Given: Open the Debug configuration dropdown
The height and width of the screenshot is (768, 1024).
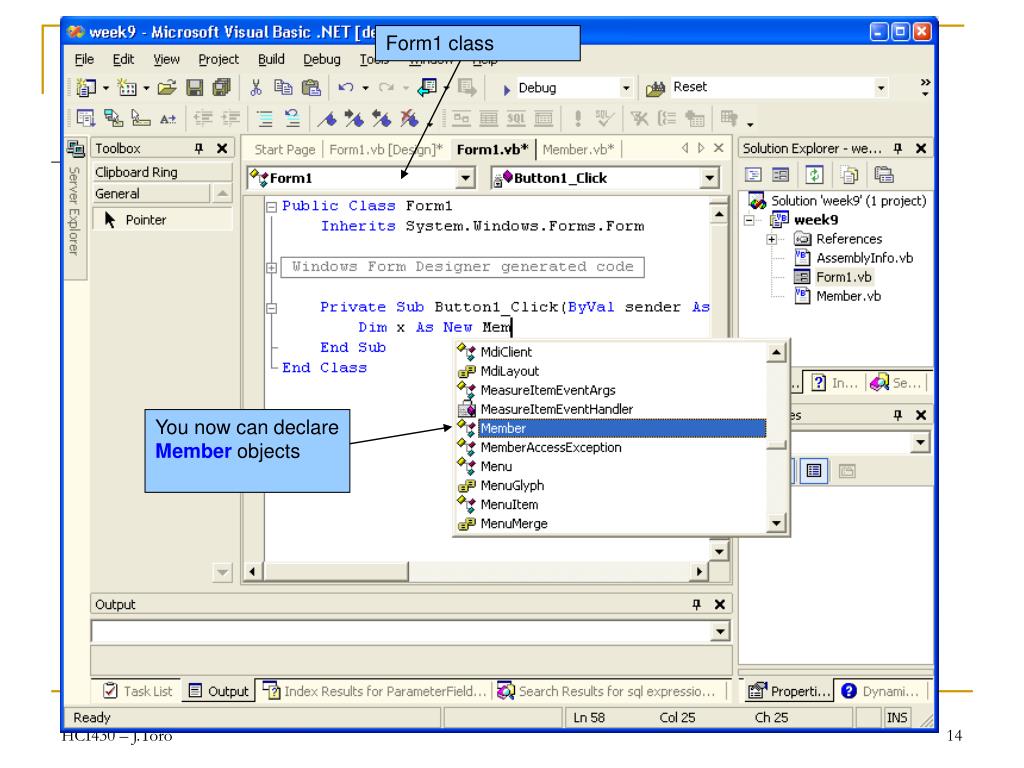Looking at the screenshot, I should pyautogui.click(x=626, y=88).
